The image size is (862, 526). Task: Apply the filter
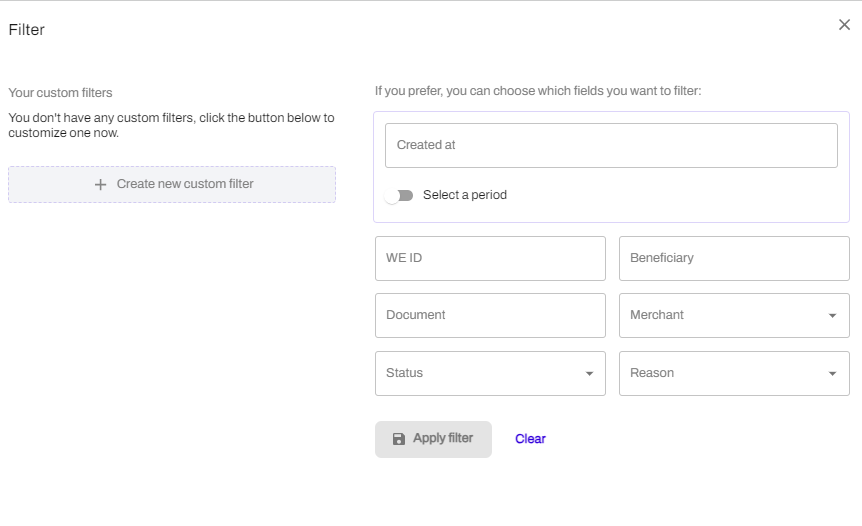point(433,439)
